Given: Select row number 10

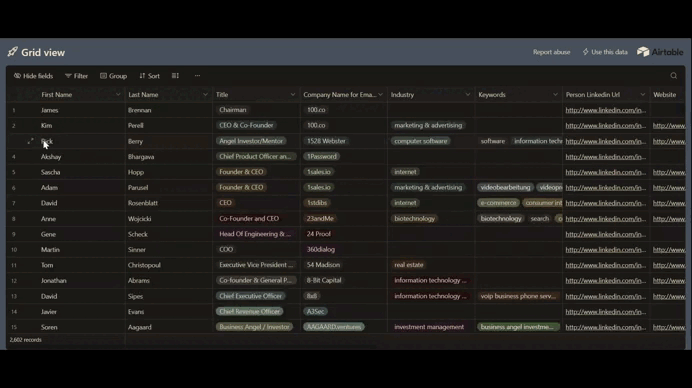Looking at the screenshot, I should pos(14,250).
